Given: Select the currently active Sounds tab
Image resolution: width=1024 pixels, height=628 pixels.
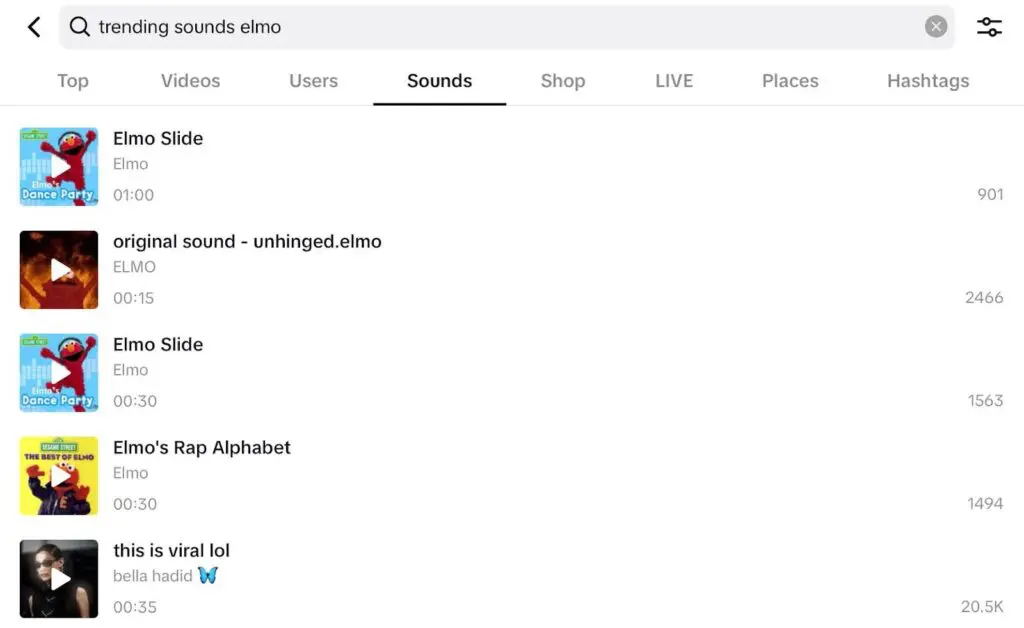Looking at the screenshot, I should pos(439,81).
